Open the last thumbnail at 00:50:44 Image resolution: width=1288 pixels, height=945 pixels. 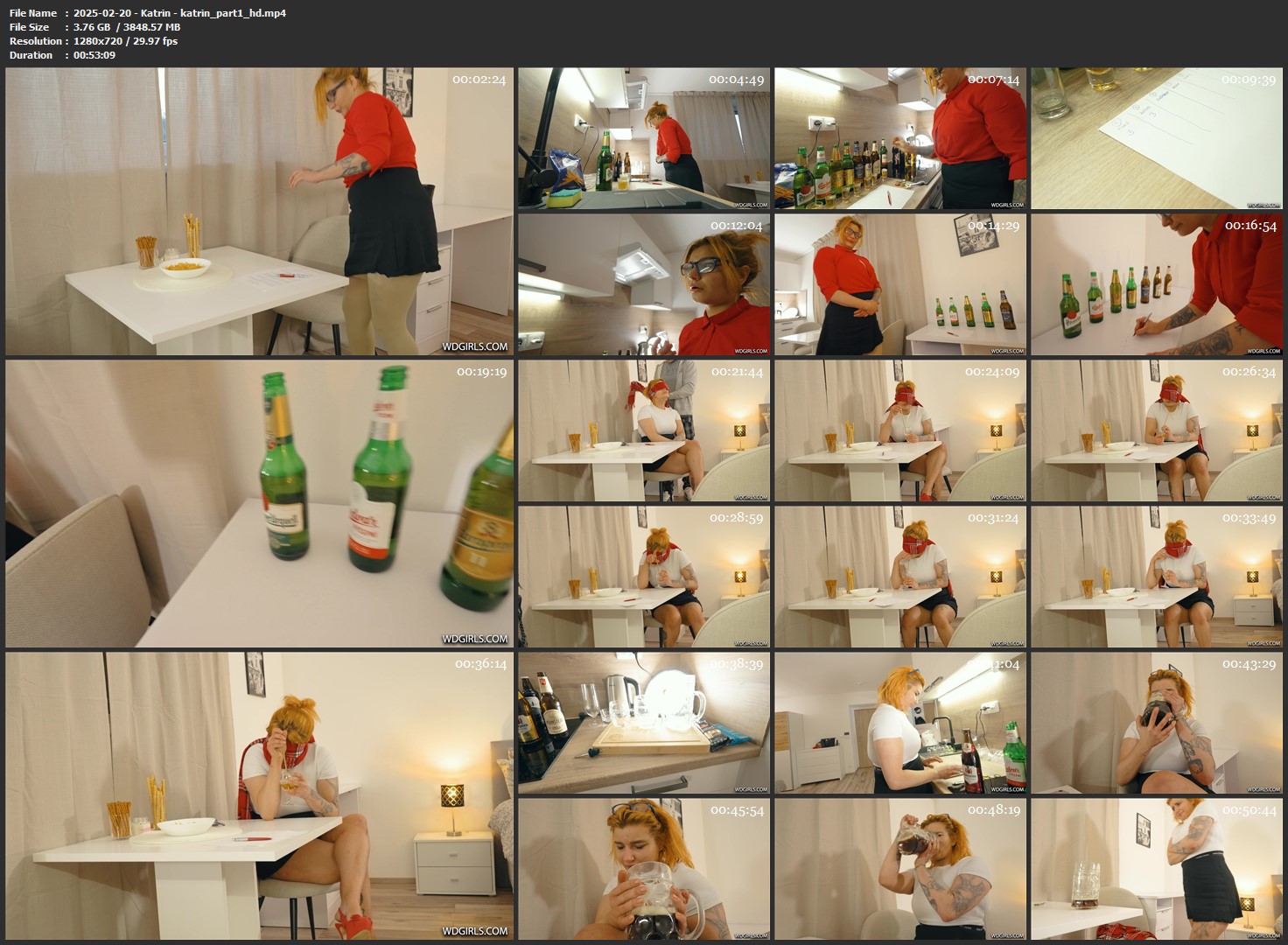click(1155, 869)
